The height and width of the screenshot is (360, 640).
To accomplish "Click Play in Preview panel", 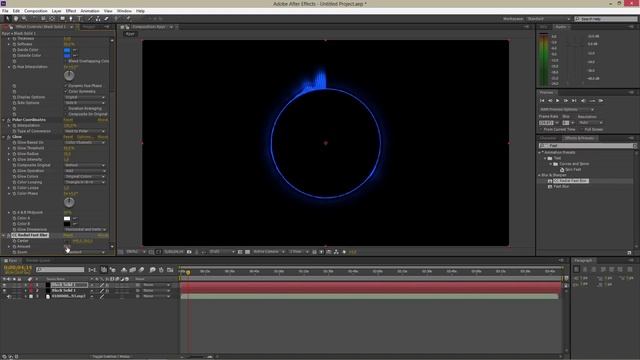I will pos(558,100).
